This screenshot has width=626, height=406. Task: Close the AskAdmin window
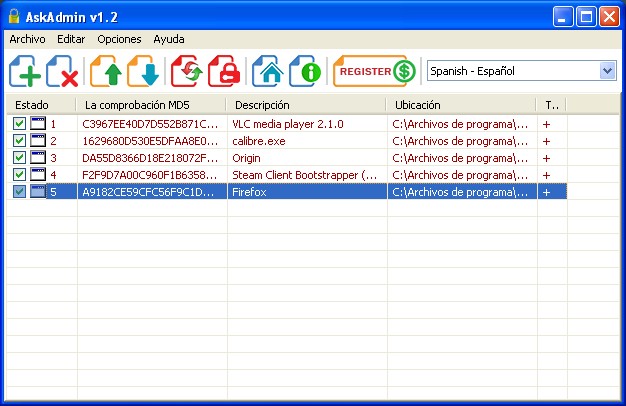click(609, 17)
